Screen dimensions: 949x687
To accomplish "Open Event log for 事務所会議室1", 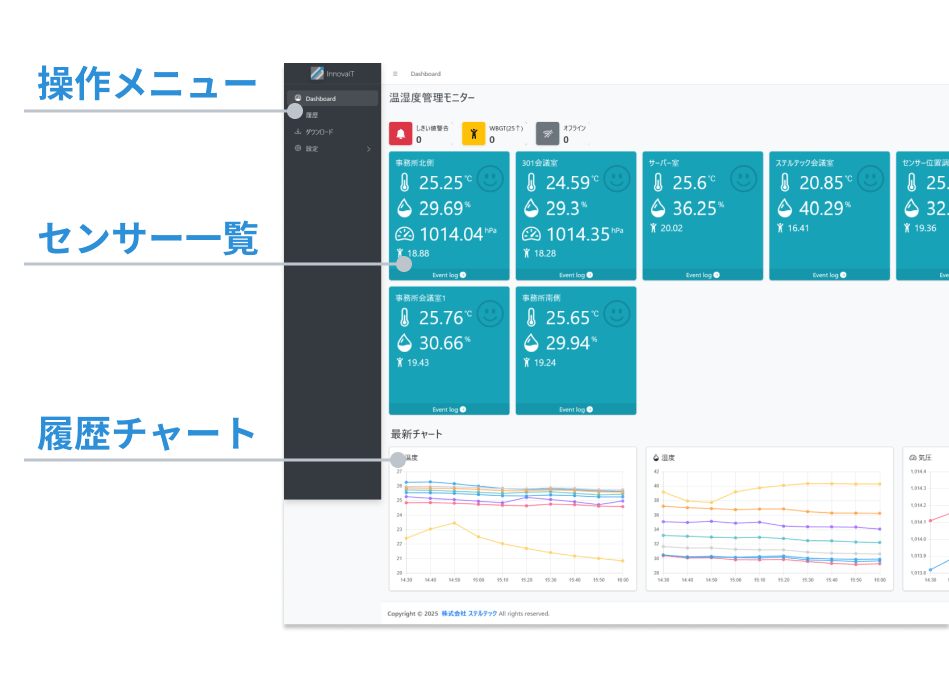I will 449,410.
